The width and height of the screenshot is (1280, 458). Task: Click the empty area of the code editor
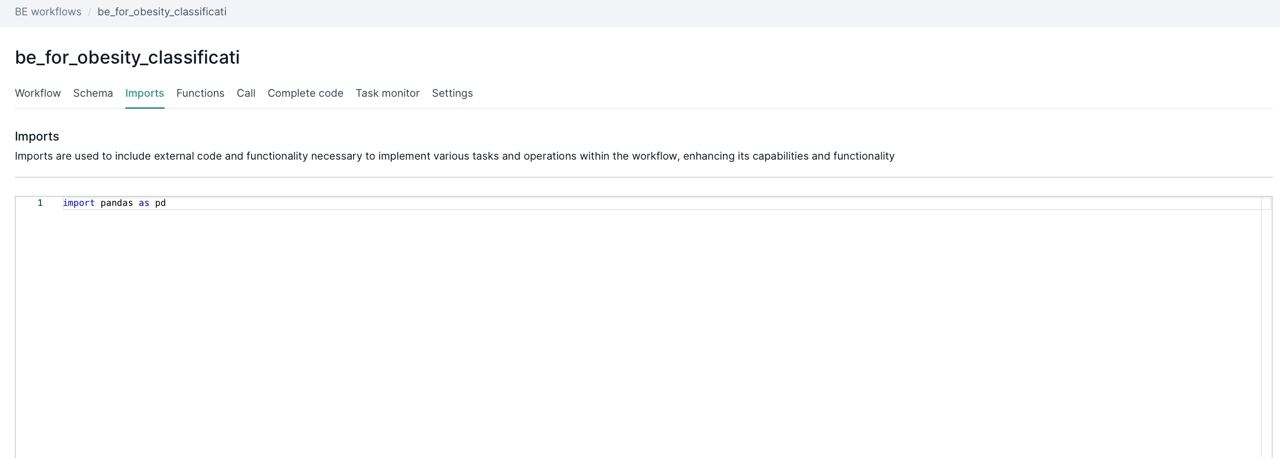click(x=640, y=330)
